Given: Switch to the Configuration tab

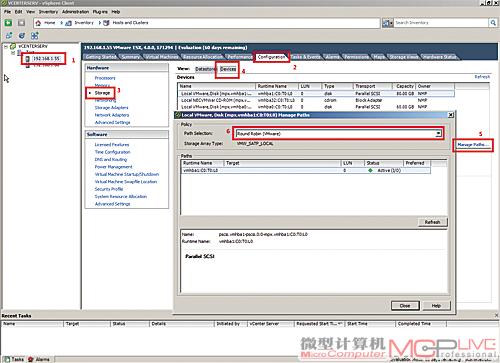Looking at the screenshot, I should pos(271,57).
